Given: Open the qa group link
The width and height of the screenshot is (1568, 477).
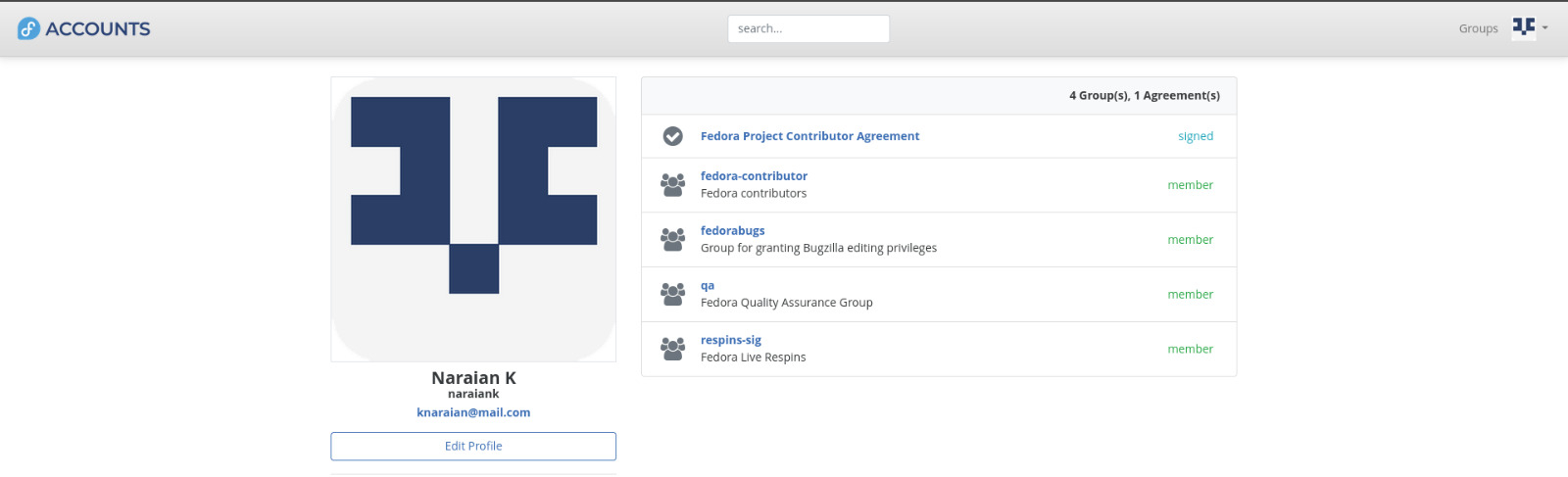Looking at the screenshot, I should (708, 286).
